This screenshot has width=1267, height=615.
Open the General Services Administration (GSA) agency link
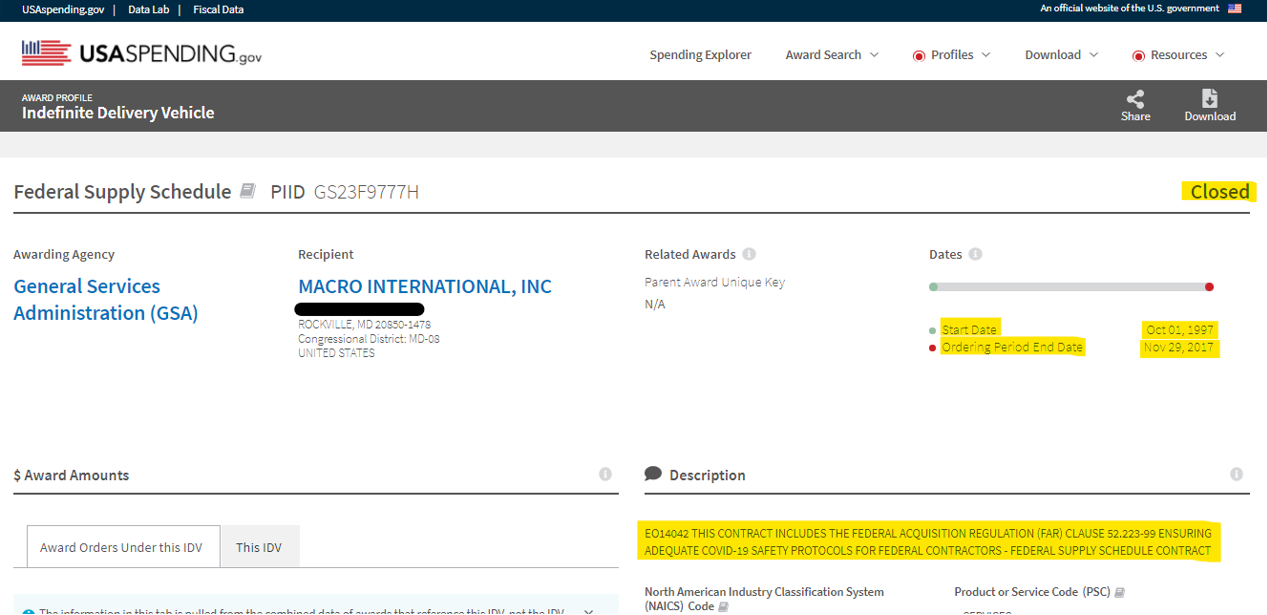point(106,300)
